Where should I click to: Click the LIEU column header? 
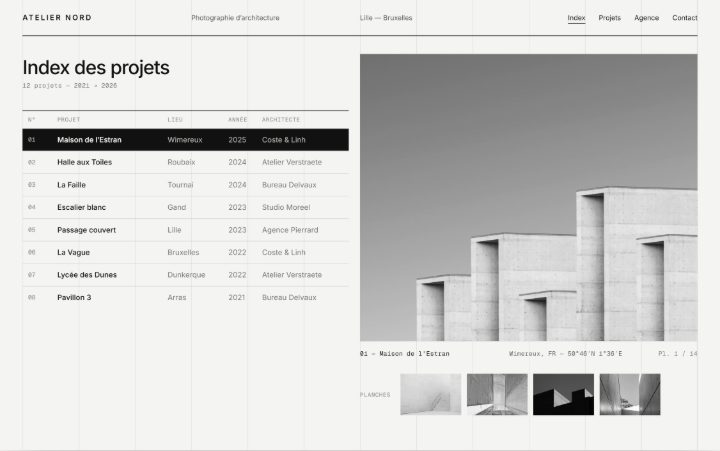pyautogui.click(x=175, y=119)
